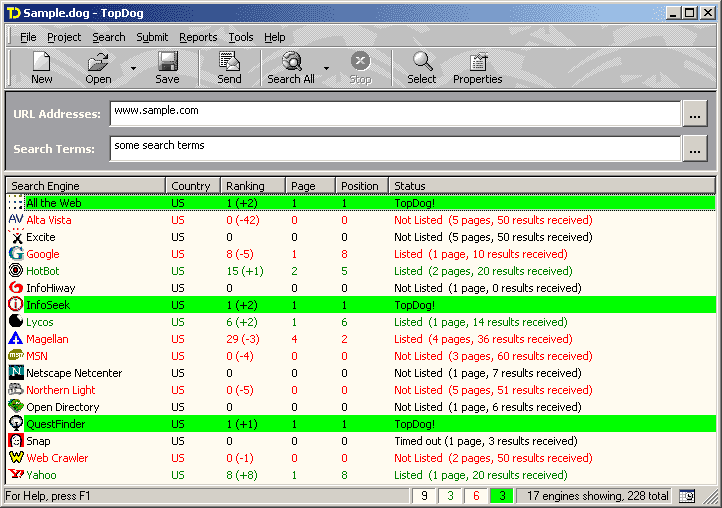This screenshot has height=508, width=722.
Task: Select the HotBot row name
Action: click(x=43, y=271)
